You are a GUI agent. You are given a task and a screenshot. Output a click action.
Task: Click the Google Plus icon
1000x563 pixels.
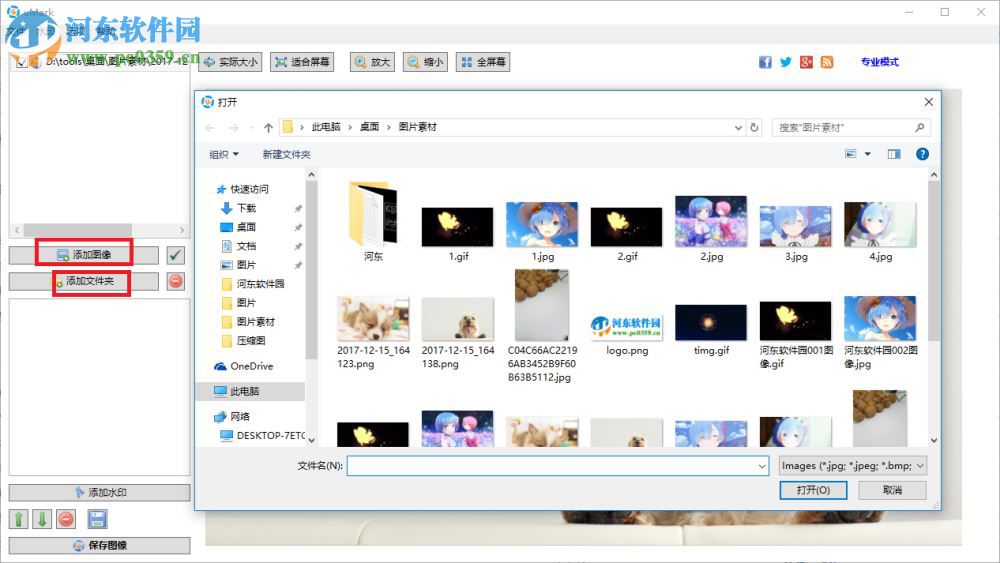tap(806, 62)
